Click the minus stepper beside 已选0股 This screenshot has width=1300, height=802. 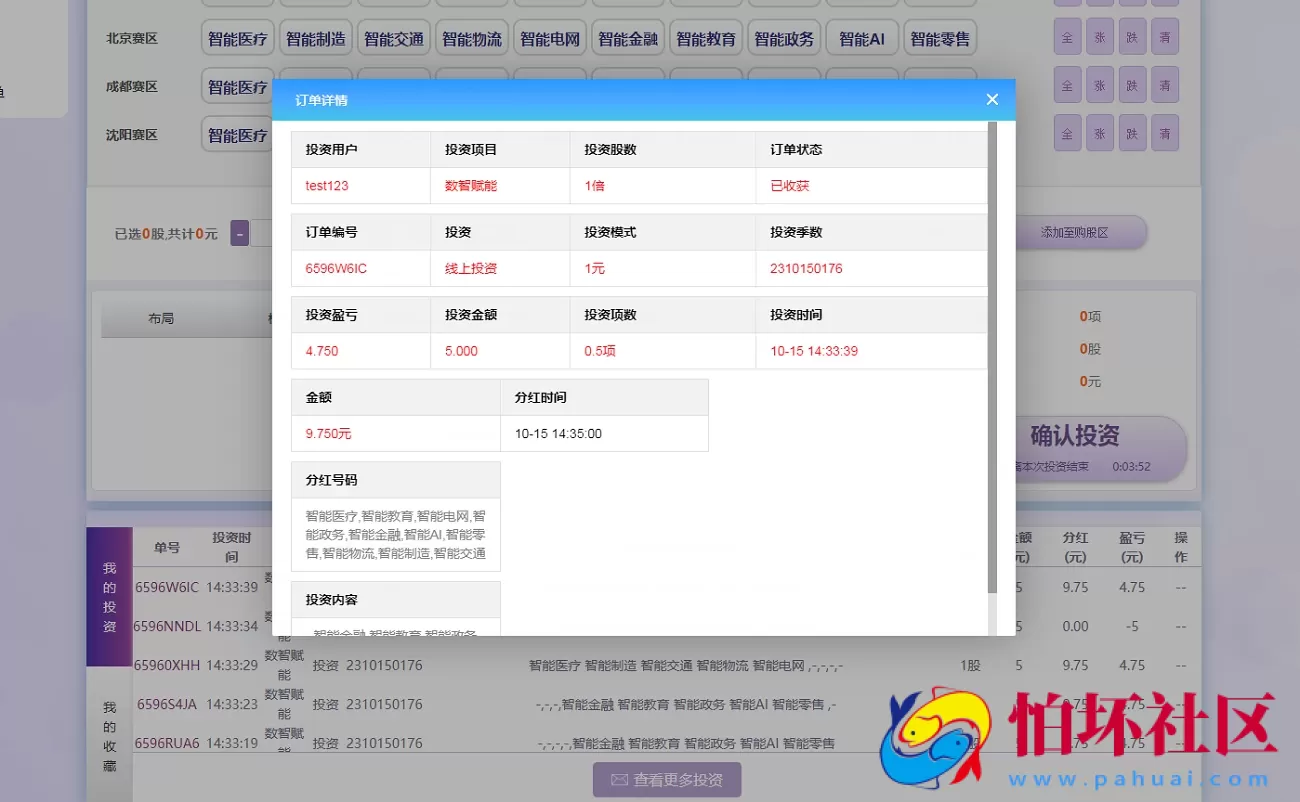[x=239, y=232]
